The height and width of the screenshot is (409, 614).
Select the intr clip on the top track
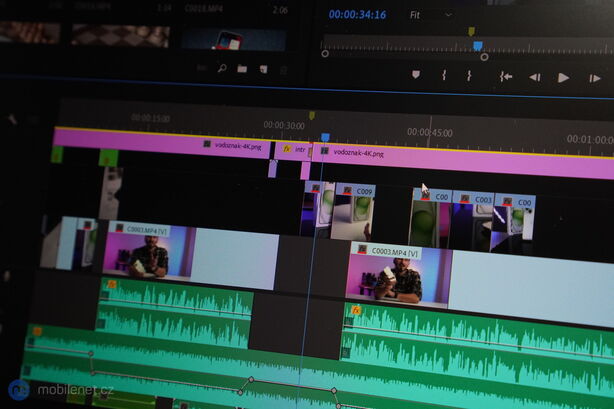[293, 150]
